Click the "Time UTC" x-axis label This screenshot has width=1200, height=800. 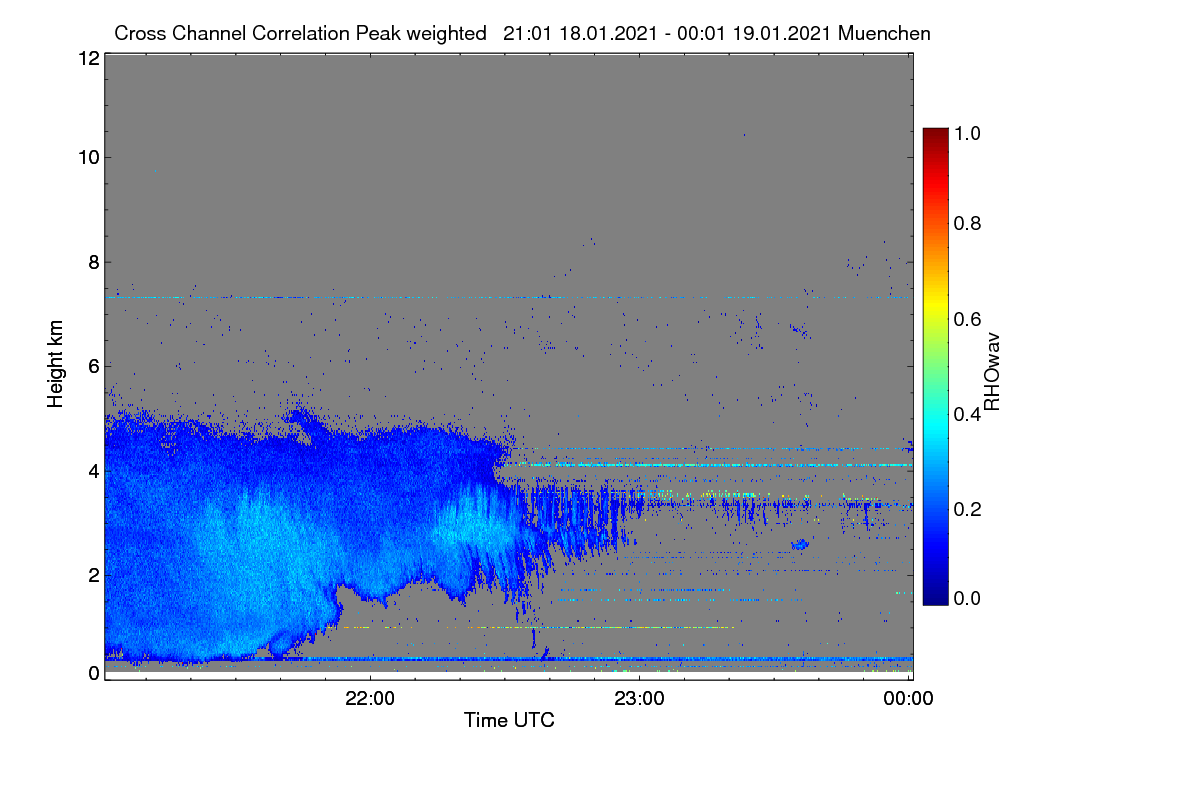509,720
